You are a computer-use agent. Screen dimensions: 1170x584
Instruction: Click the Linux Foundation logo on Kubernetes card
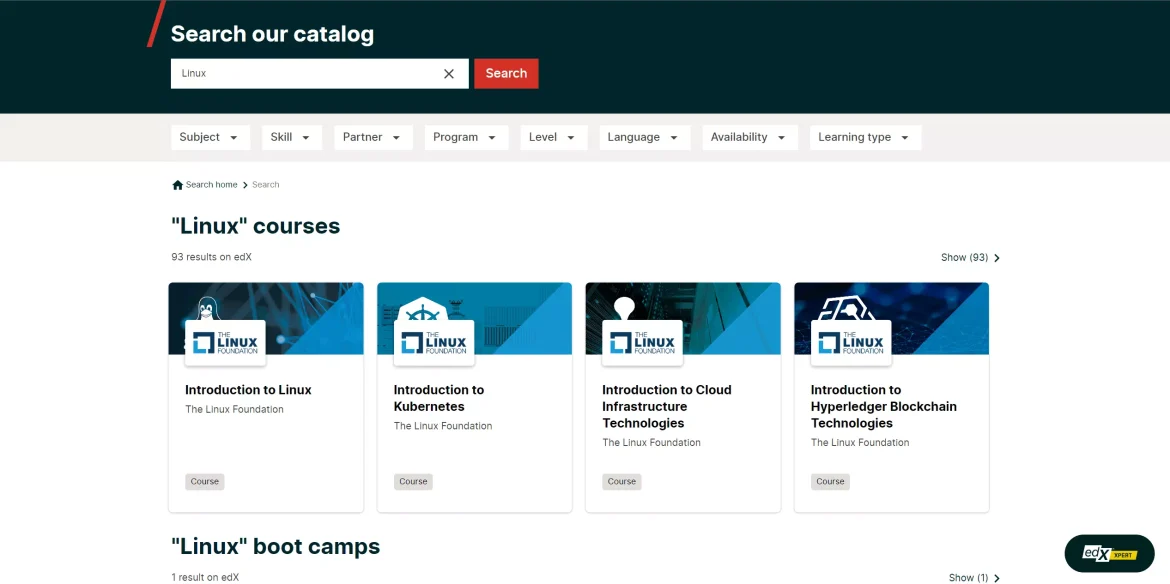coord(434,343)
